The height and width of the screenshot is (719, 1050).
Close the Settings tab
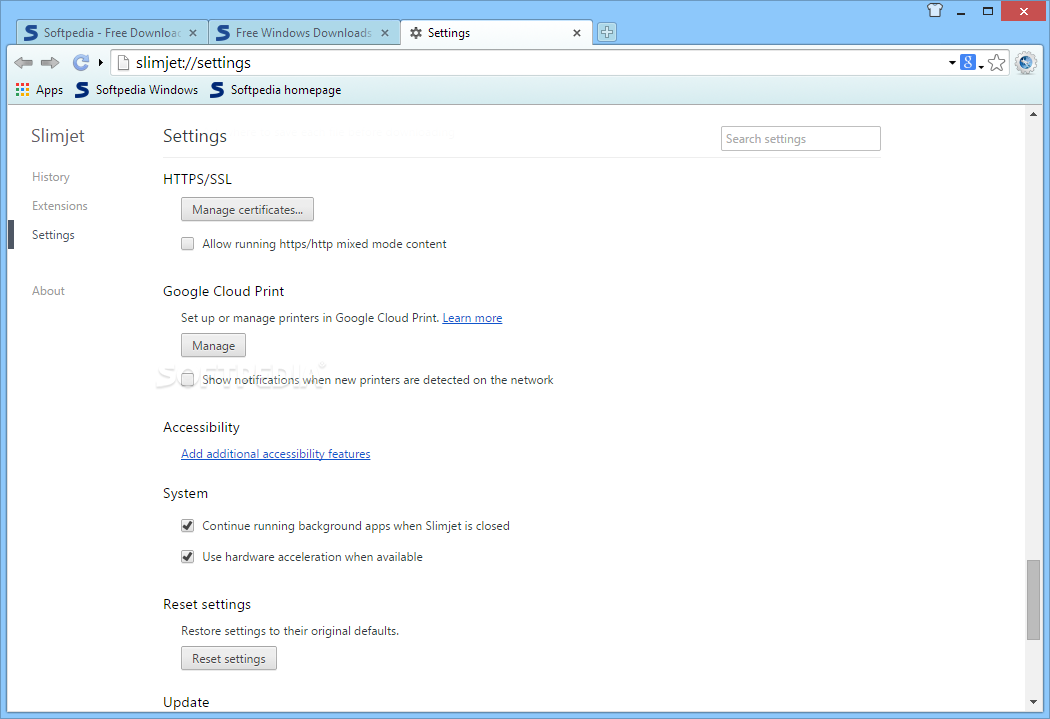pyautogui.click(x=577, y=33)
